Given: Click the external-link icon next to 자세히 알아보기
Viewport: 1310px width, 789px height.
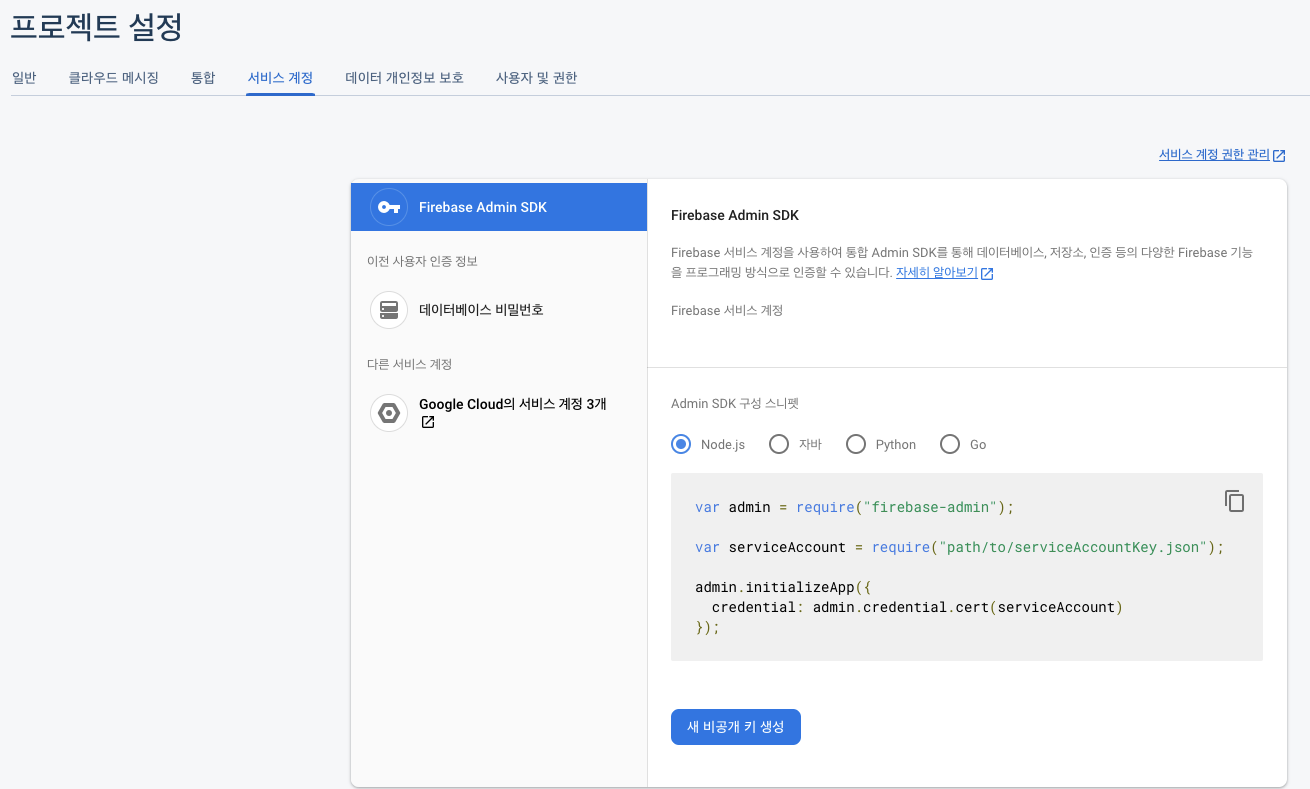Looking at the screenshot, I should click(987, 273).
